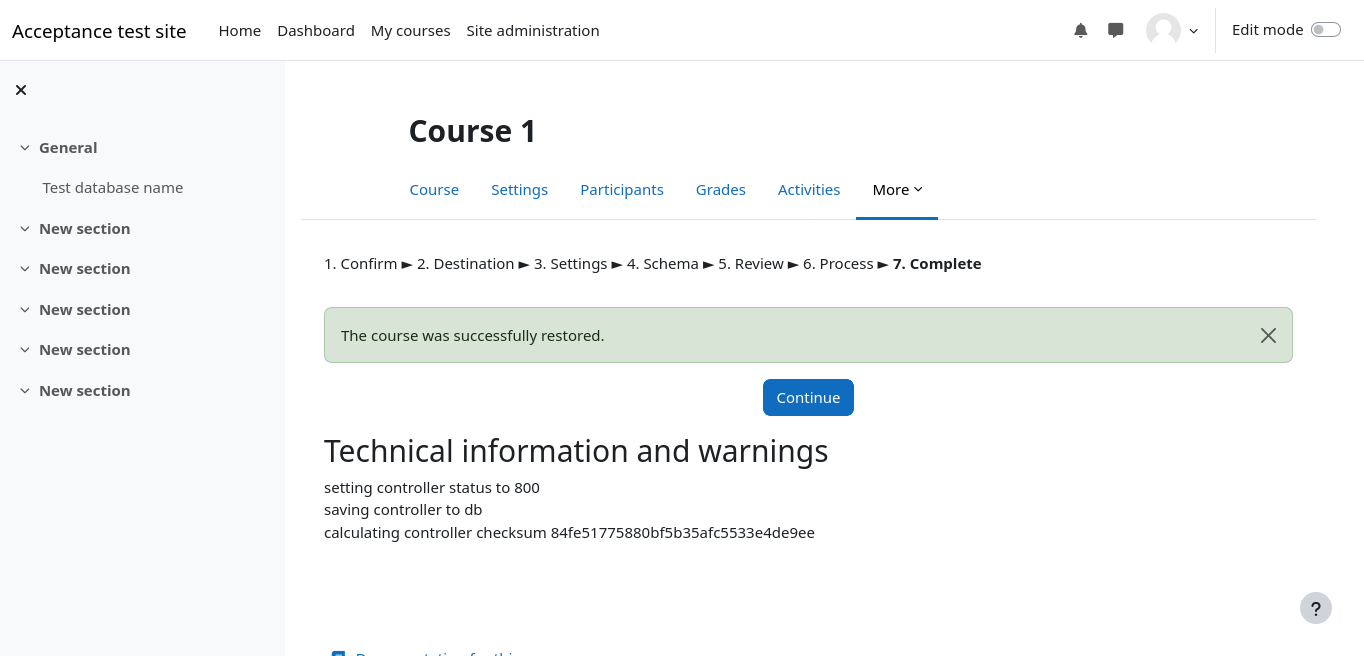This screenshot has width=1364, height=656.
Task: Collapse the first New section chevron
Action: (25, 229)
